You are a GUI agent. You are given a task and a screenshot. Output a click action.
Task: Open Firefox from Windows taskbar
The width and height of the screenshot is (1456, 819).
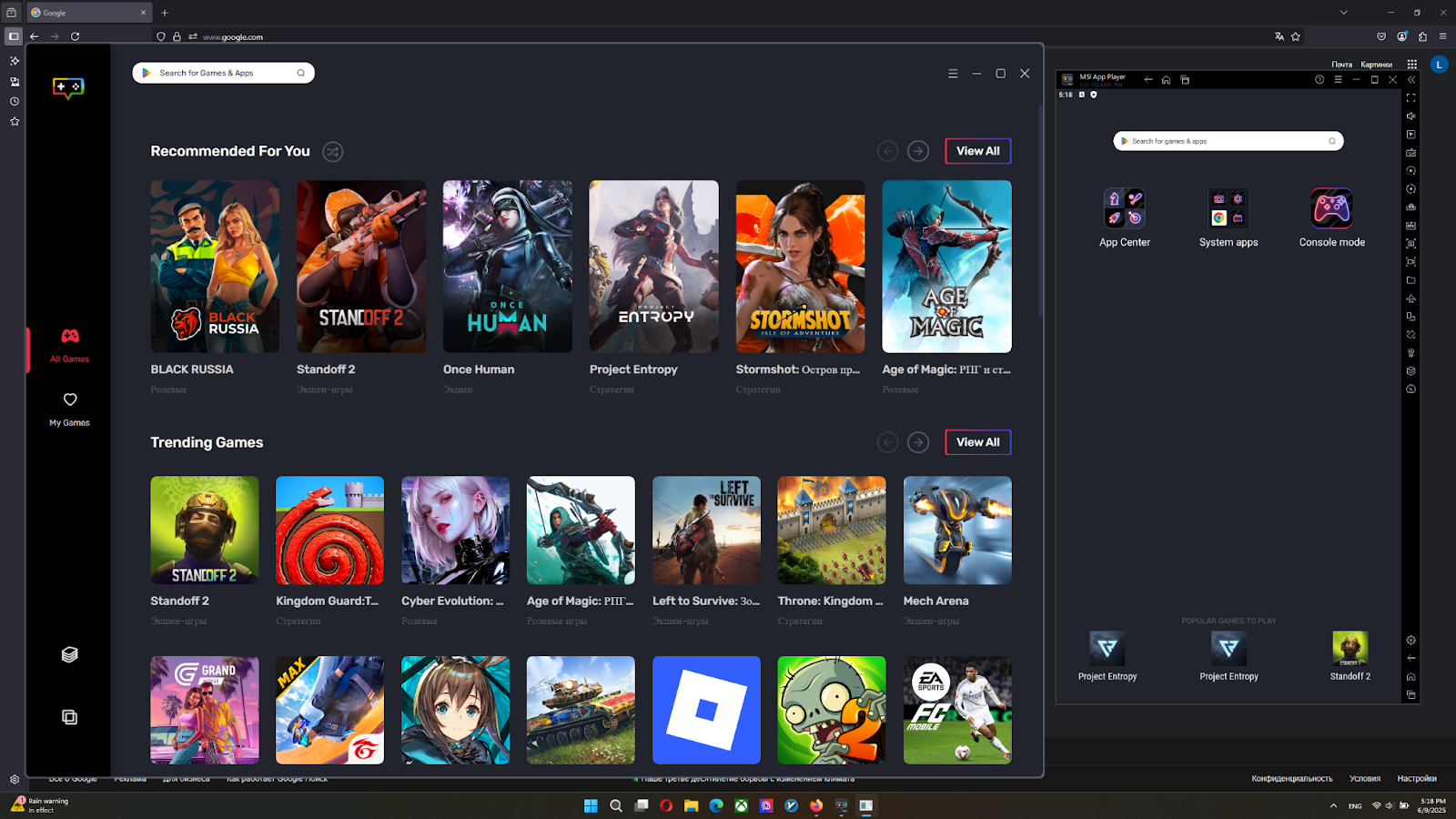pyautogui.click(x=816, y=805)
